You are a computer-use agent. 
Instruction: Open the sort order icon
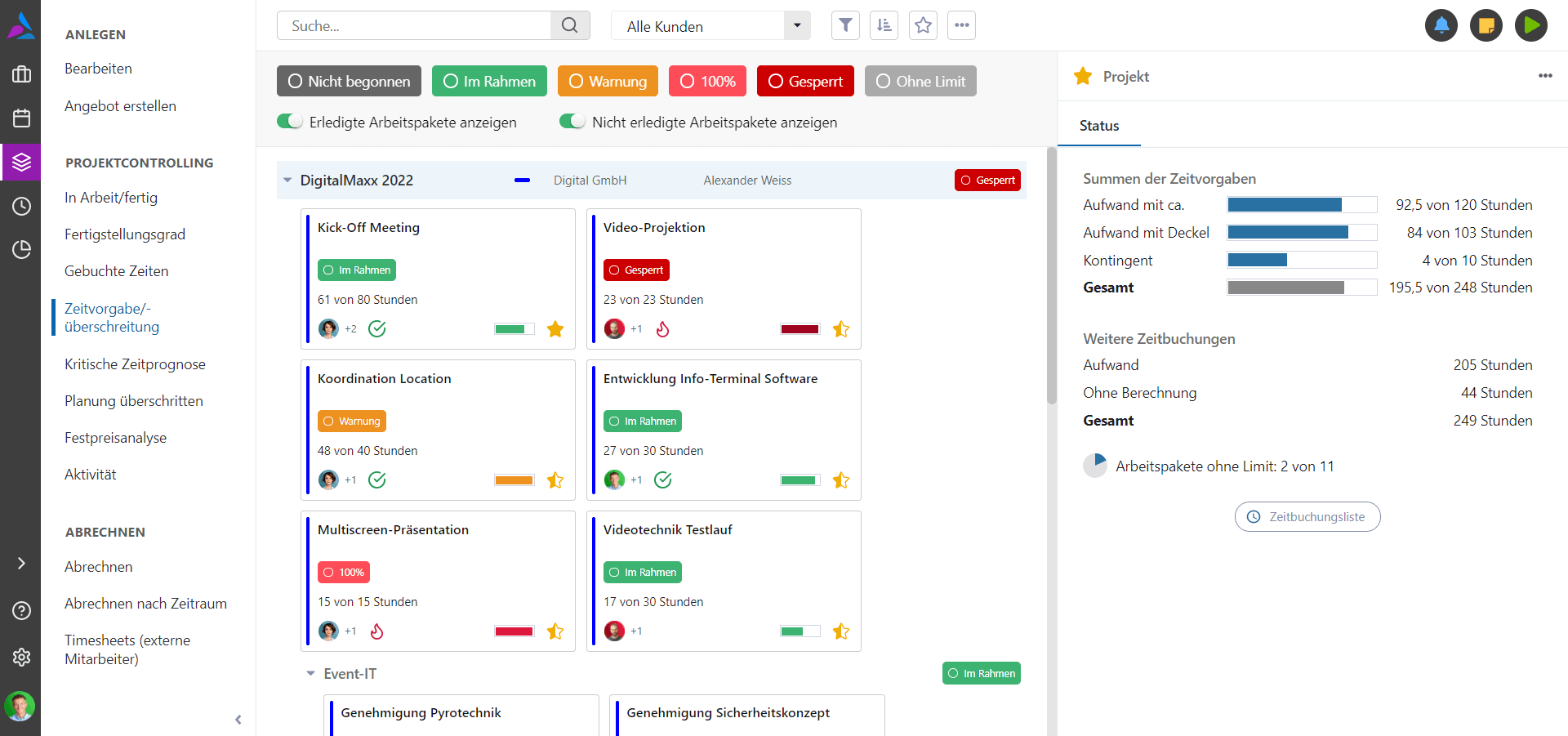[884, 25]
